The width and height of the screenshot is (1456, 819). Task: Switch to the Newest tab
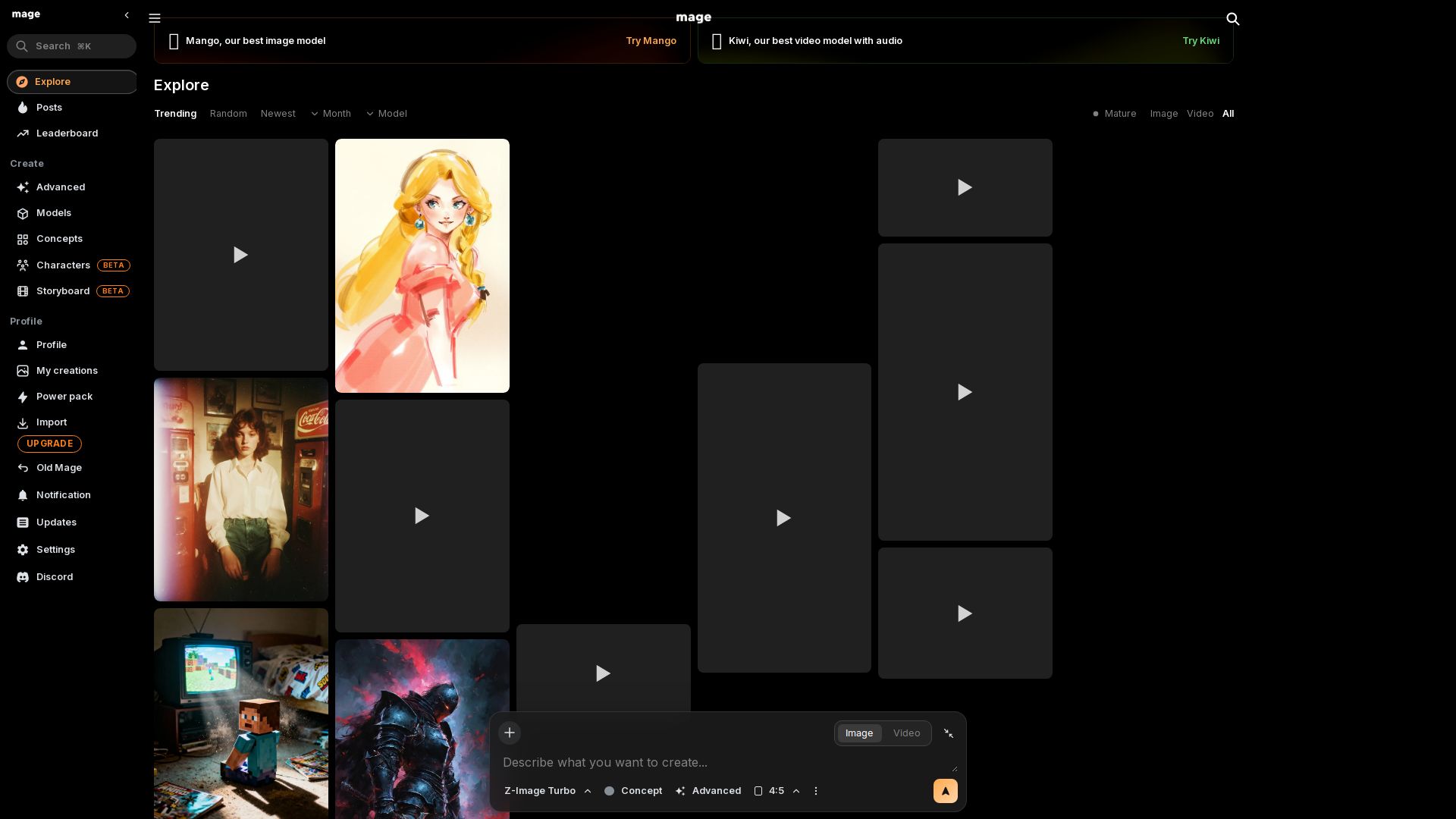pos(278,114)
